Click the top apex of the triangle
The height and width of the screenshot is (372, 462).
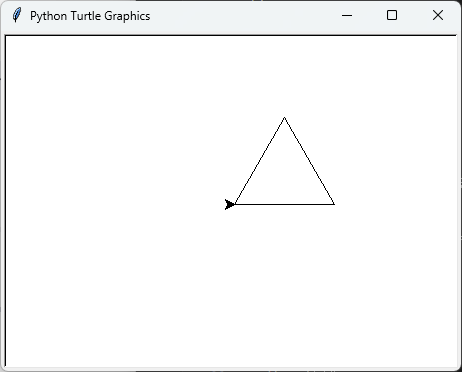point(284,118)
